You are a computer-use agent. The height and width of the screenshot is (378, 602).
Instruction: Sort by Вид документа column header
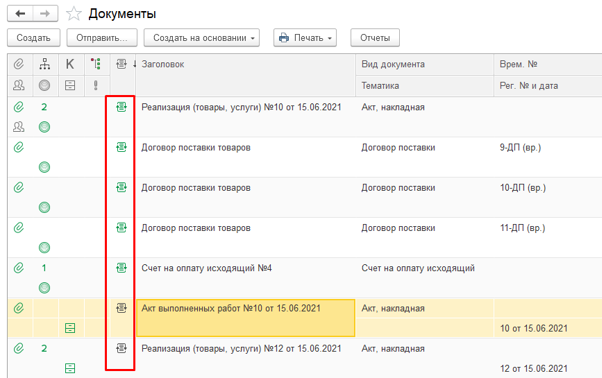click(393, 64)
